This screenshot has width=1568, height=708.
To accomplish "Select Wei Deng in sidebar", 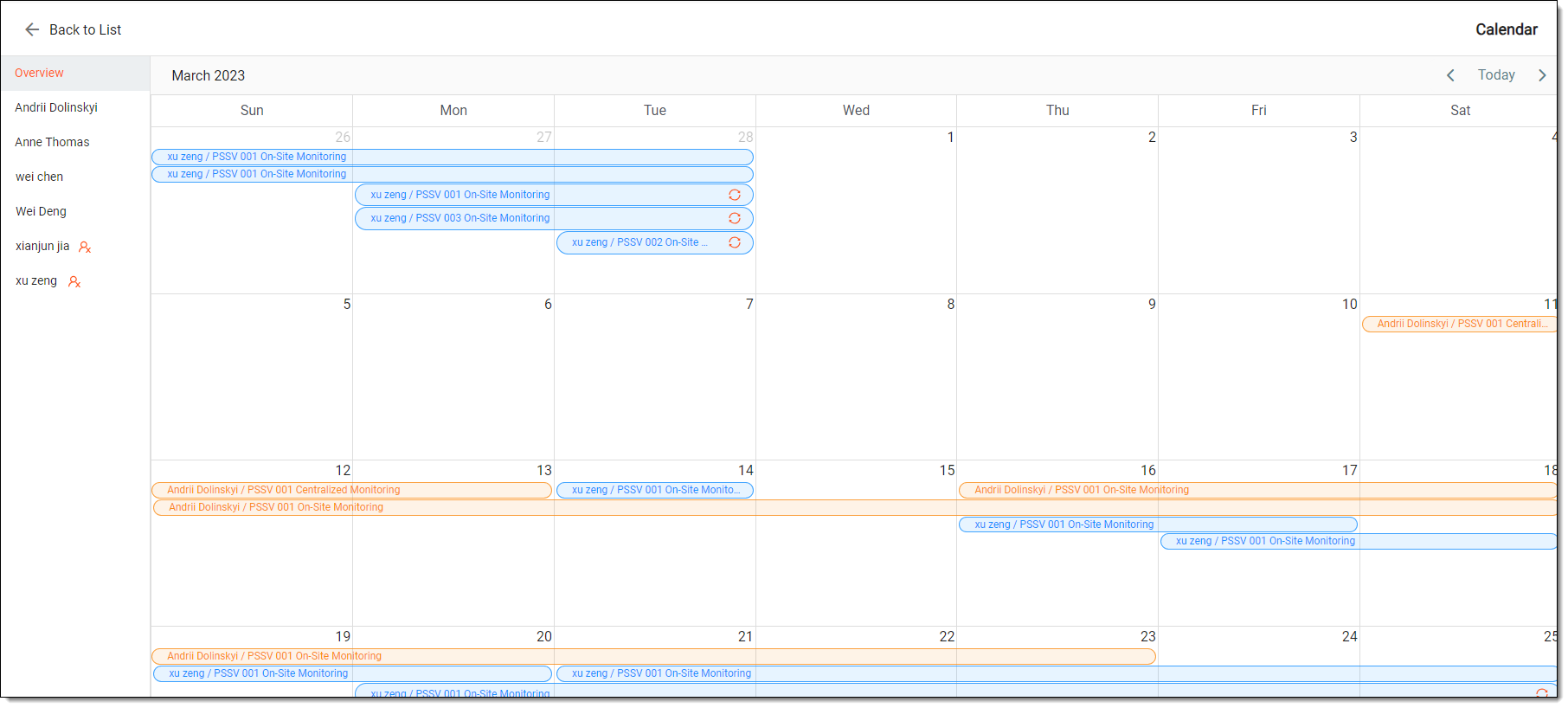I will 75,212.
